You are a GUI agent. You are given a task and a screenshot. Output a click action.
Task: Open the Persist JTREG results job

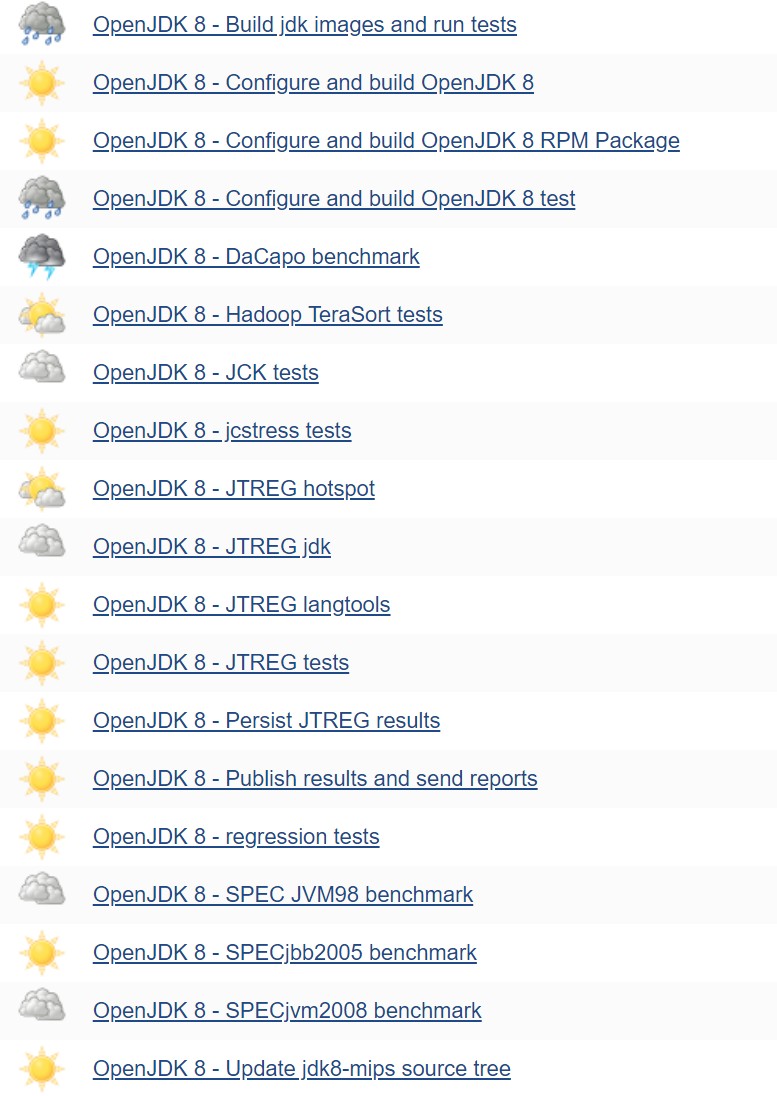(266, 721)
